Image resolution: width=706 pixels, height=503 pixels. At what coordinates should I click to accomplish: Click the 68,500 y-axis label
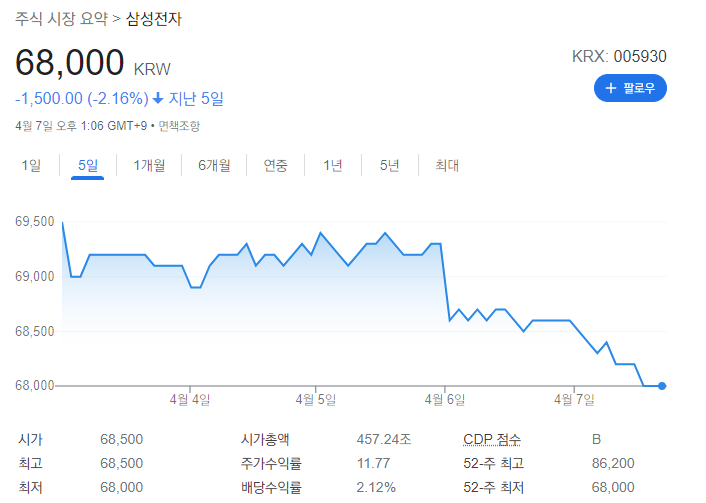(x=35, y=331)
